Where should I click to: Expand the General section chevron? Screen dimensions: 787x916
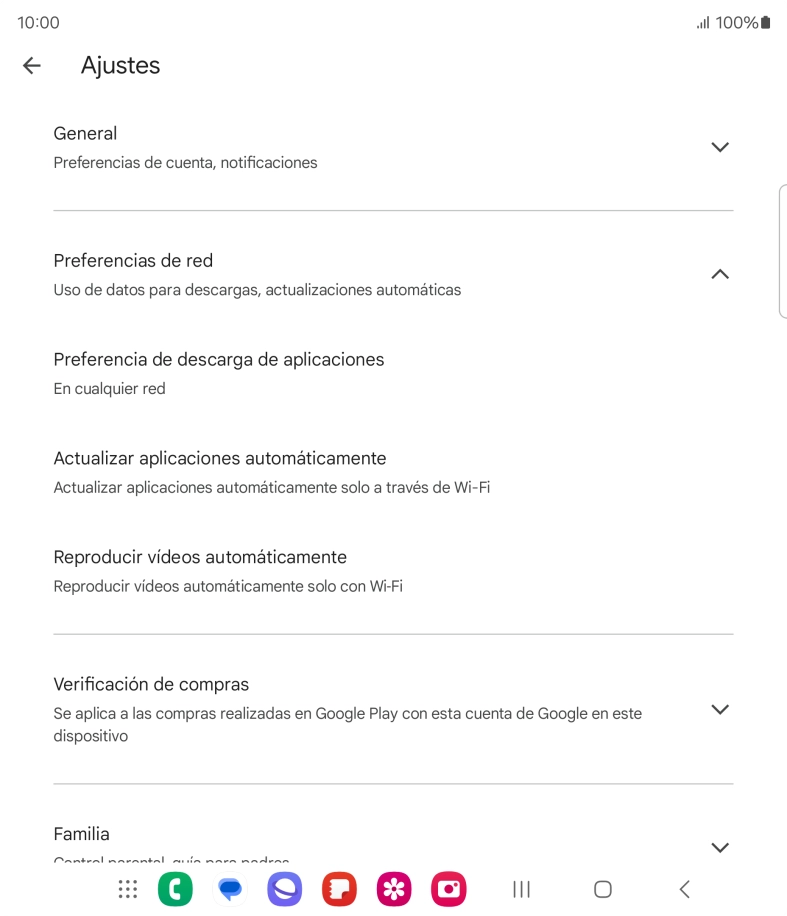[x=720, y=147]
